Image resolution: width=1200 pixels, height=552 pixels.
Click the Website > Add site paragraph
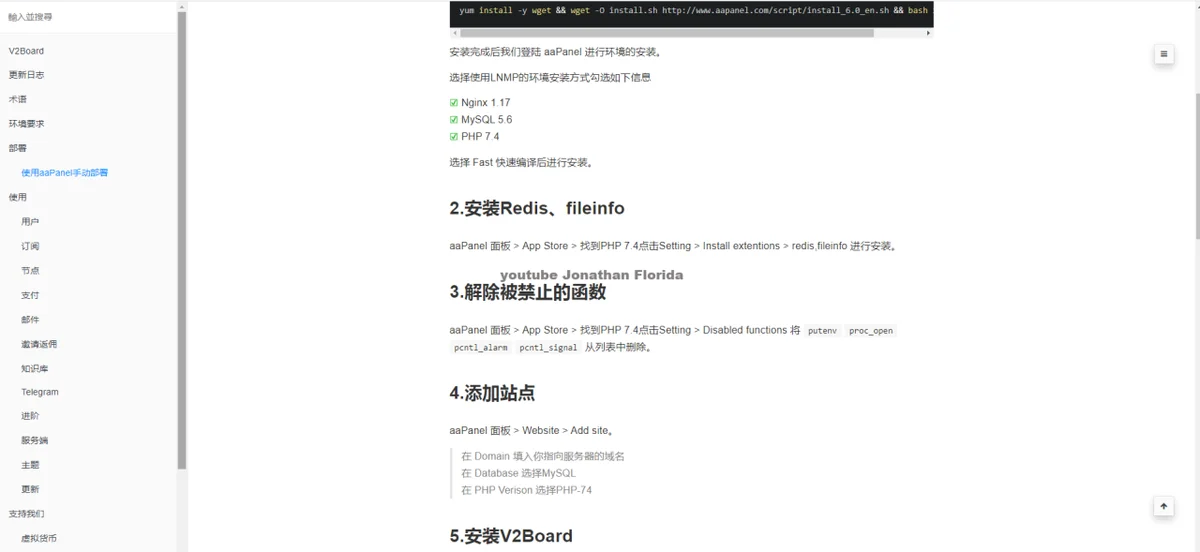pyautogui.click(x=532, y=431)
